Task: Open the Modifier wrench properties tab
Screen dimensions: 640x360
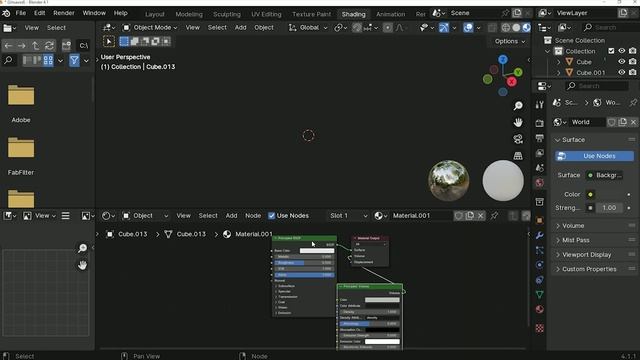Action: point(540,236)
